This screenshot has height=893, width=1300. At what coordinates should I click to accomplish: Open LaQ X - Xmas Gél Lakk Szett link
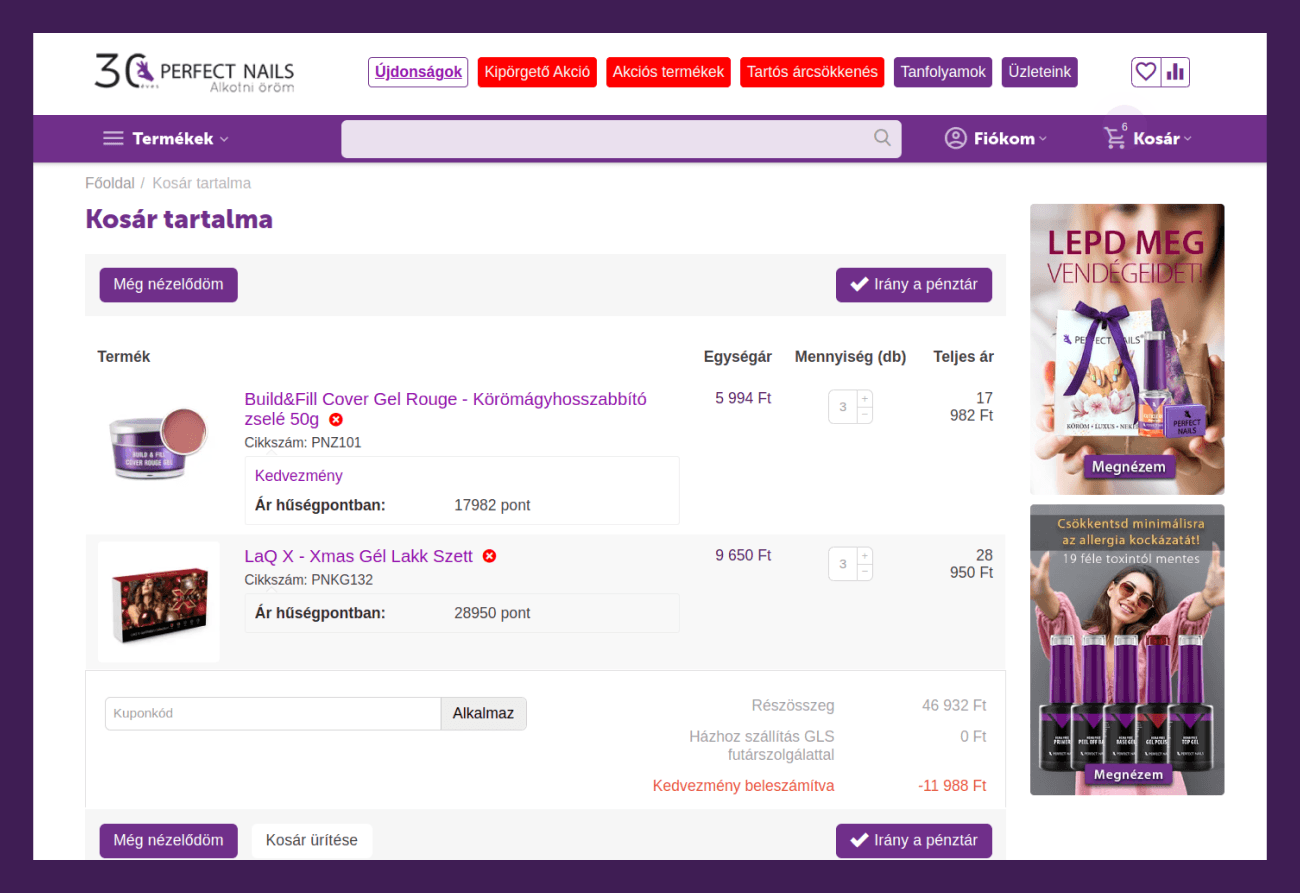pyautogui.click(x=358, y=556)
